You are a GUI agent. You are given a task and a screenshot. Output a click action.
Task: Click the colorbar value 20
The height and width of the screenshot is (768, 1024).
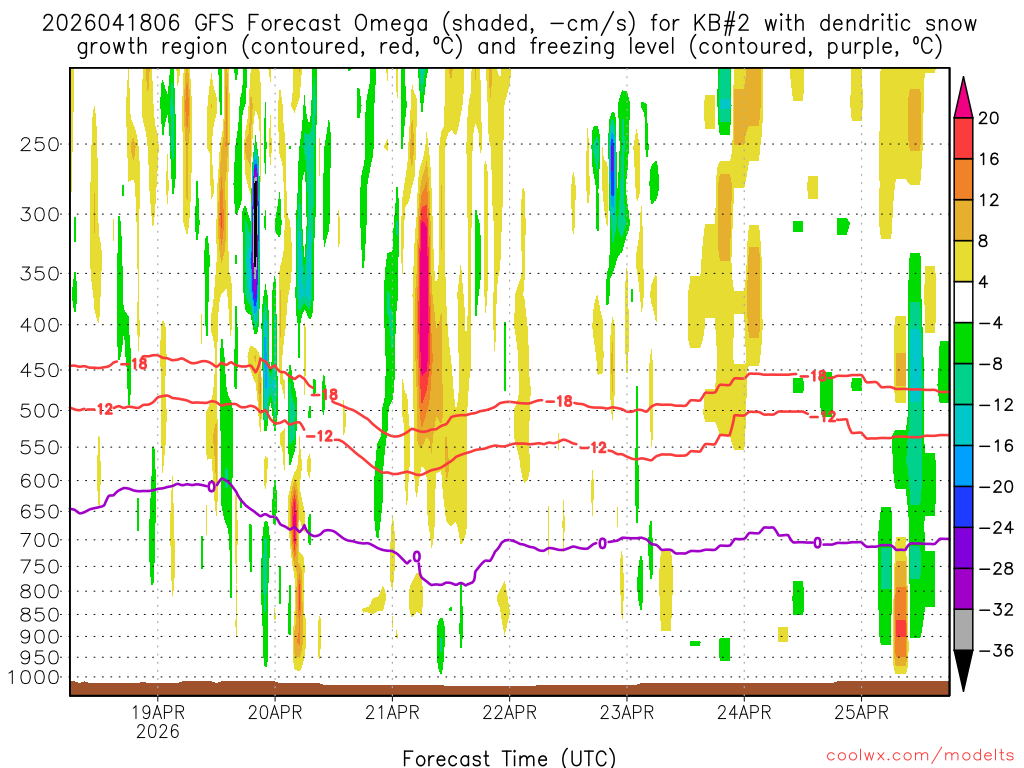pyautogui.click(x=989, y=118)
